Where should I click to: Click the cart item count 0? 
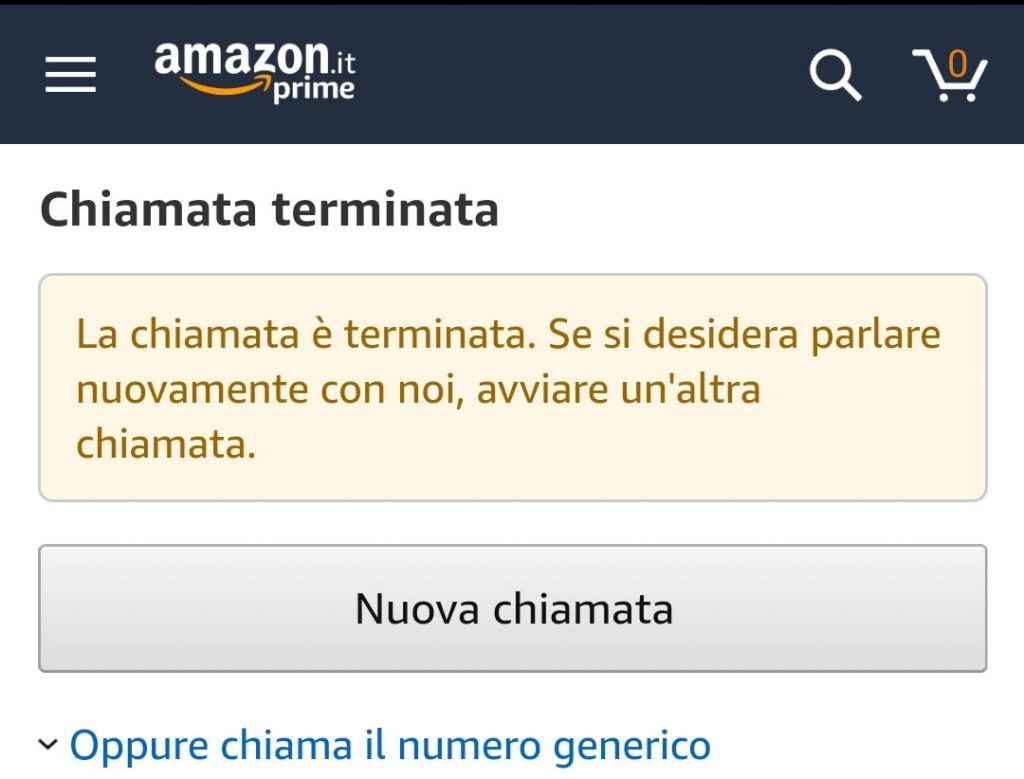957,64
